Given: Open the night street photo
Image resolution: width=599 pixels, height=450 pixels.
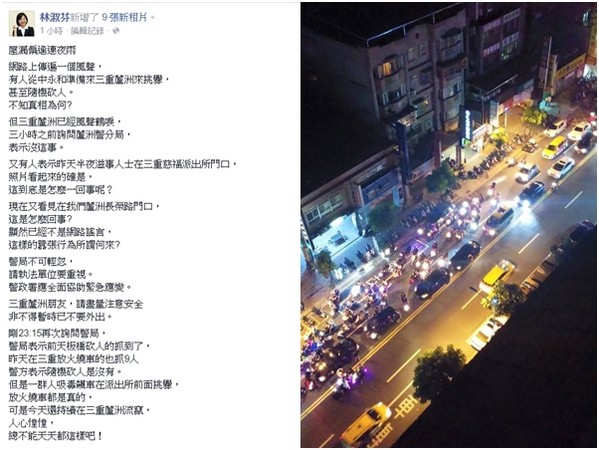Looking at the screenshot, I should click(448, 225).
